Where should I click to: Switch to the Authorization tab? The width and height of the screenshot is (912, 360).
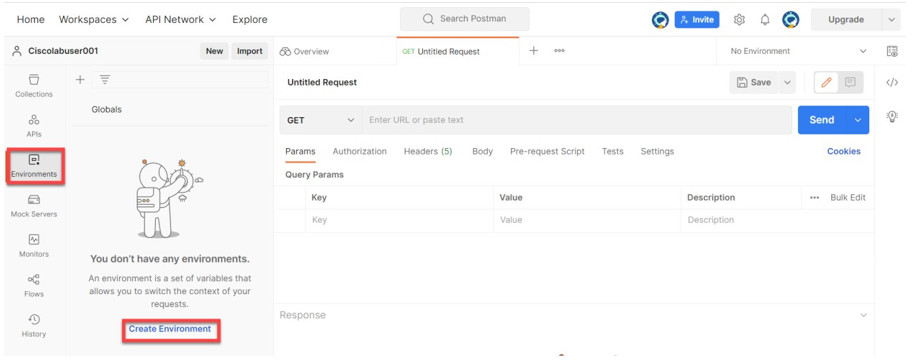pyautogui.click(x=359, y=151)
